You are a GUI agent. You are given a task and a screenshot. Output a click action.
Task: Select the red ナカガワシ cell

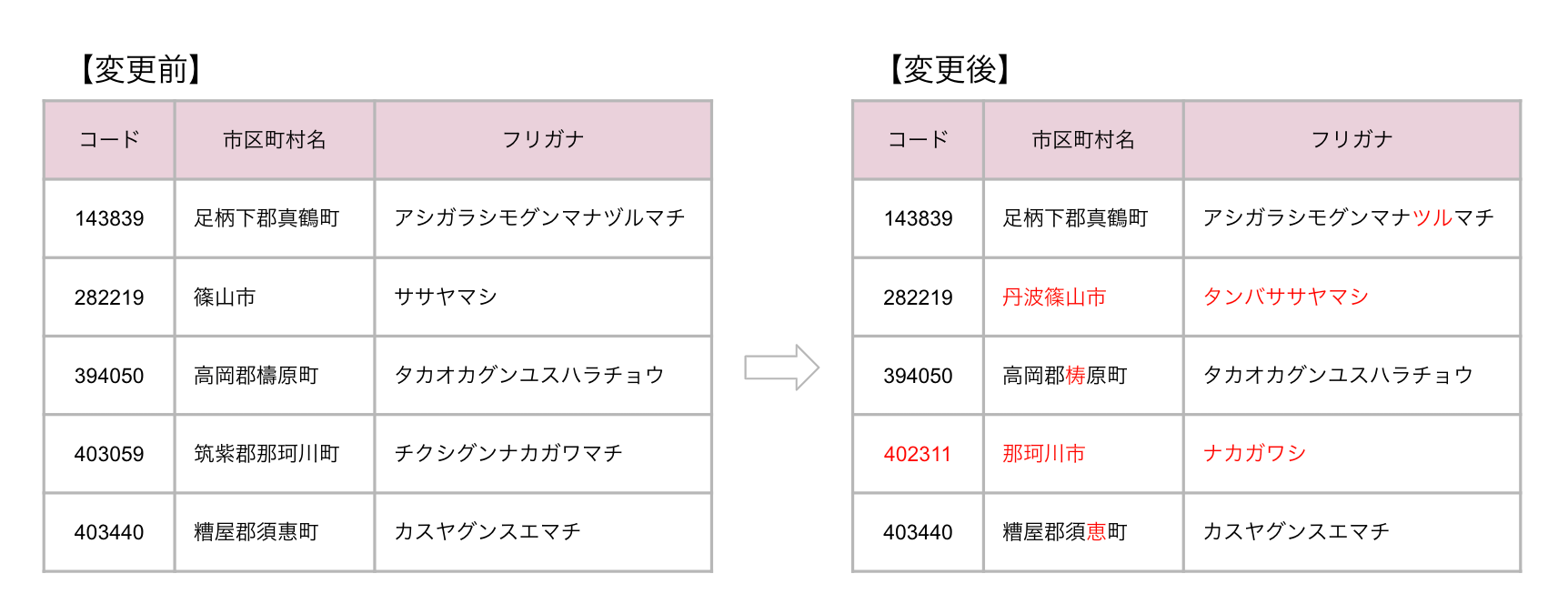[1254, 454]
